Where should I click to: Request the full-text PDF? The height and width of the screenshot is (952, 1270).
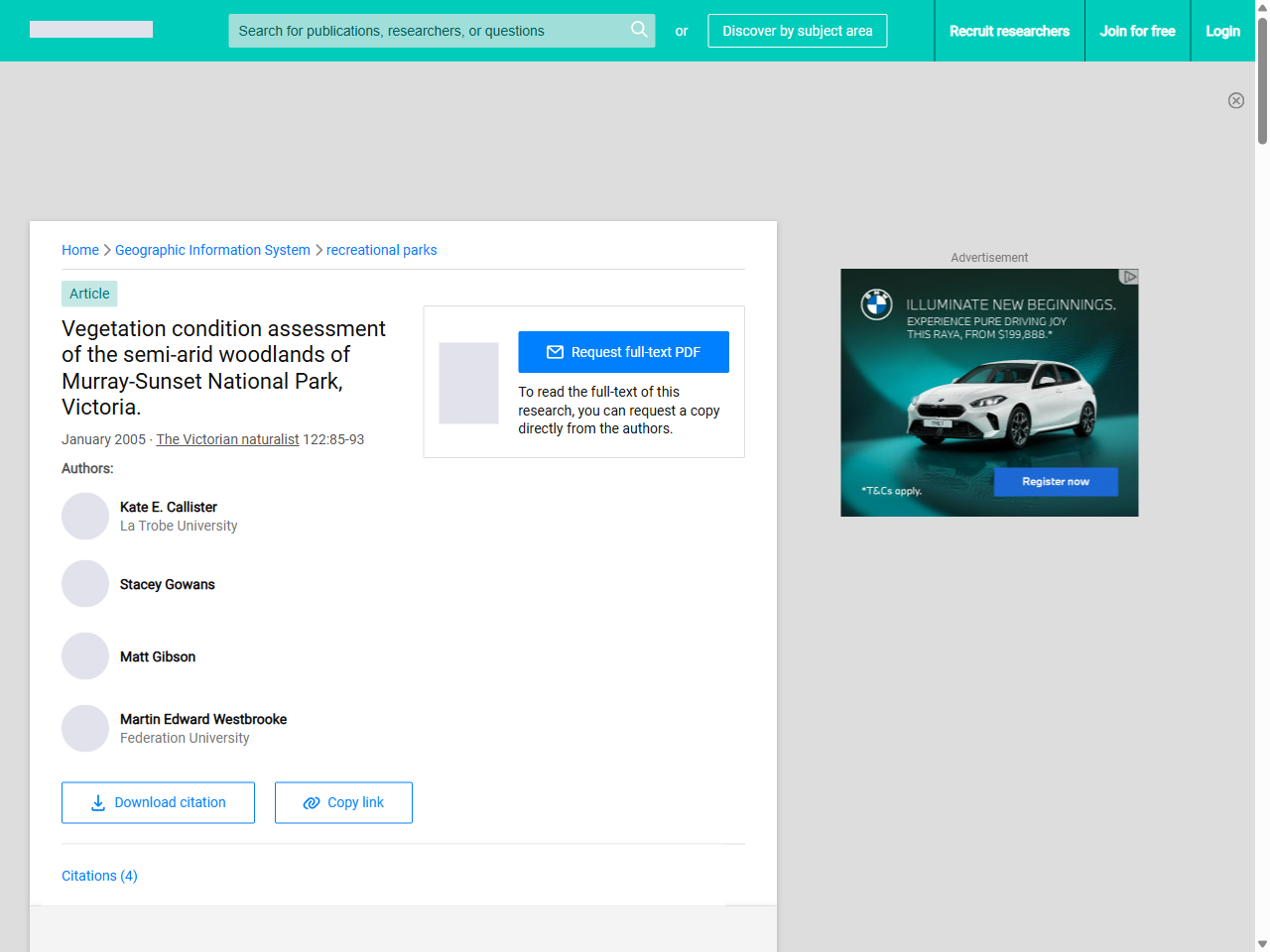623,352
